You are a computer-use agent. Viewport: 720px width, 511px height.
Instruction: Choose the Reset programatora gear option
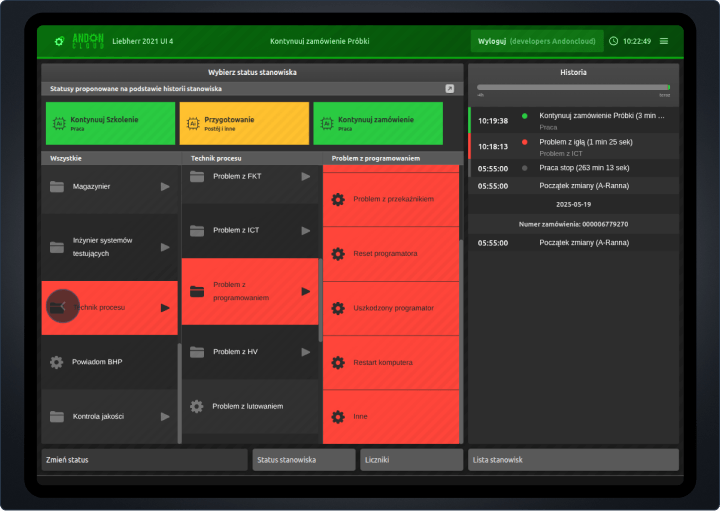(391, 254)
